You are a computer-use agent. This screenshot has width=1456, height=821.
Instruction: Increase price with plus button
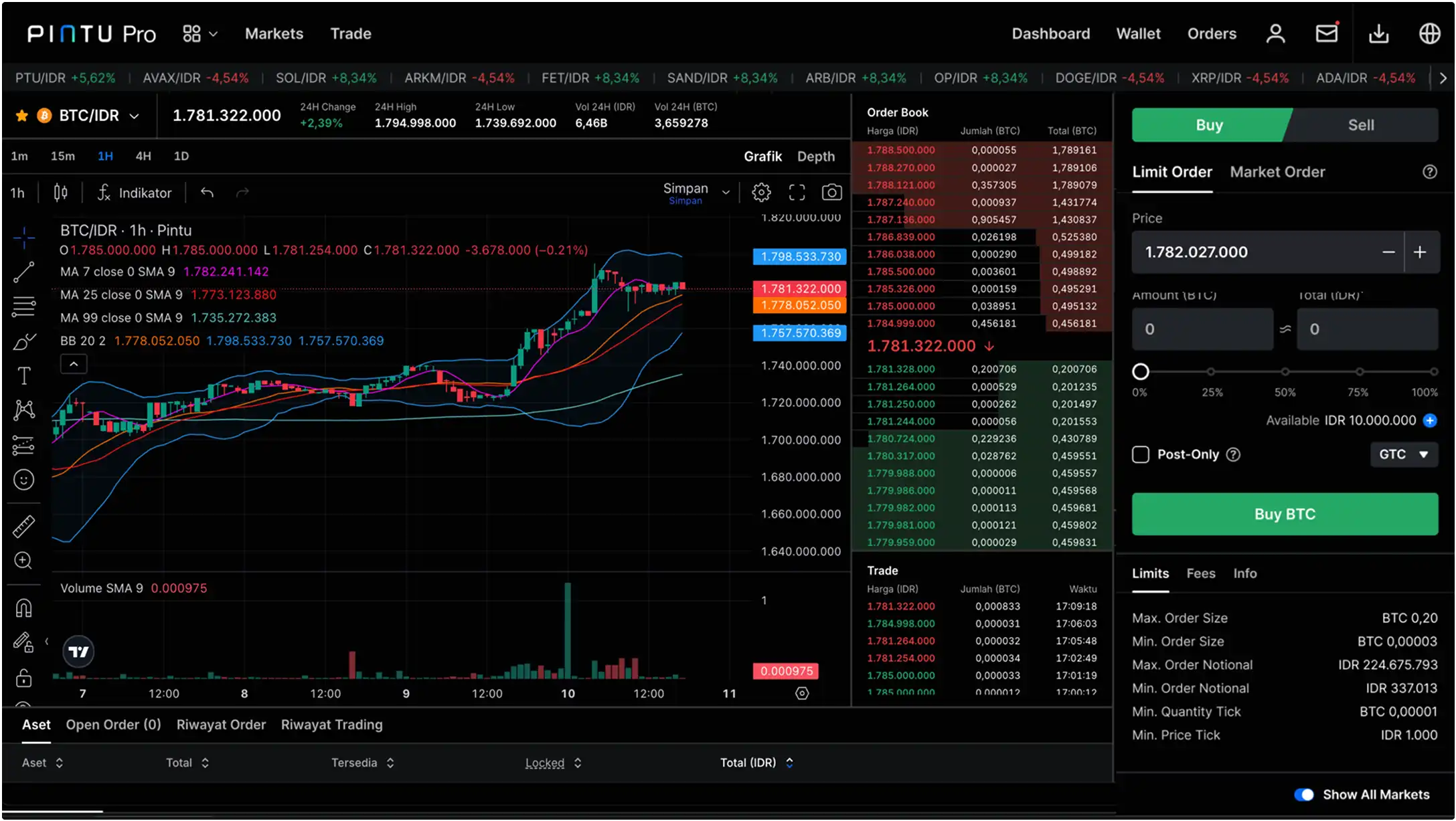pos(1420,252)
